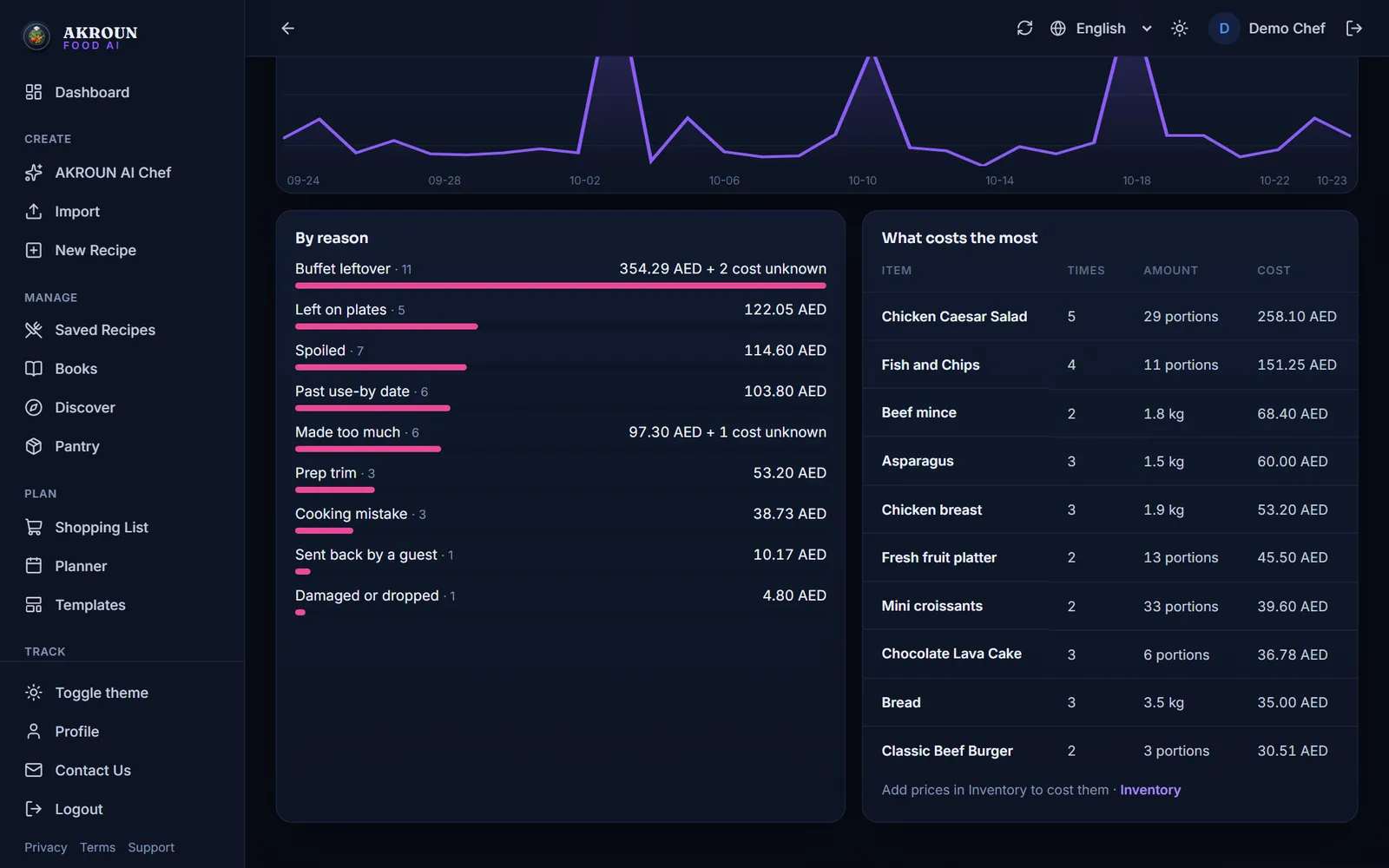Click the Mini croissants item
The image size is (1389, 868).
point(931,606)
